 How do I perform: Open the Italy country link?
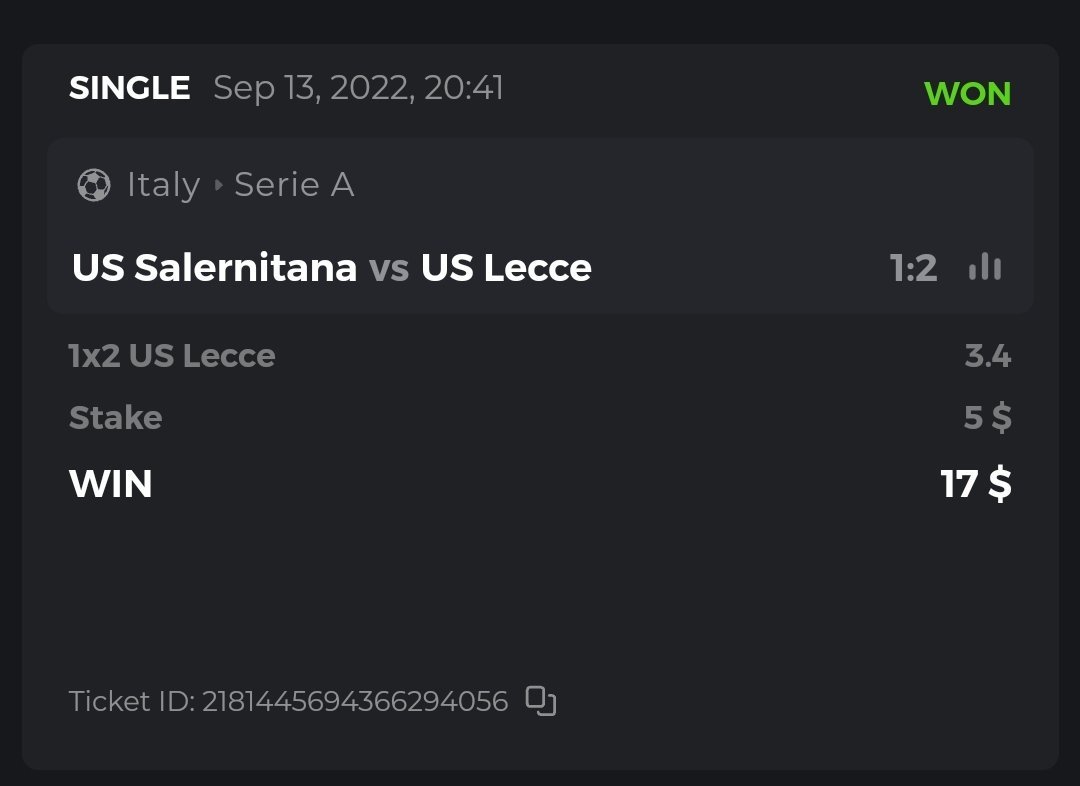coord(163,185)
